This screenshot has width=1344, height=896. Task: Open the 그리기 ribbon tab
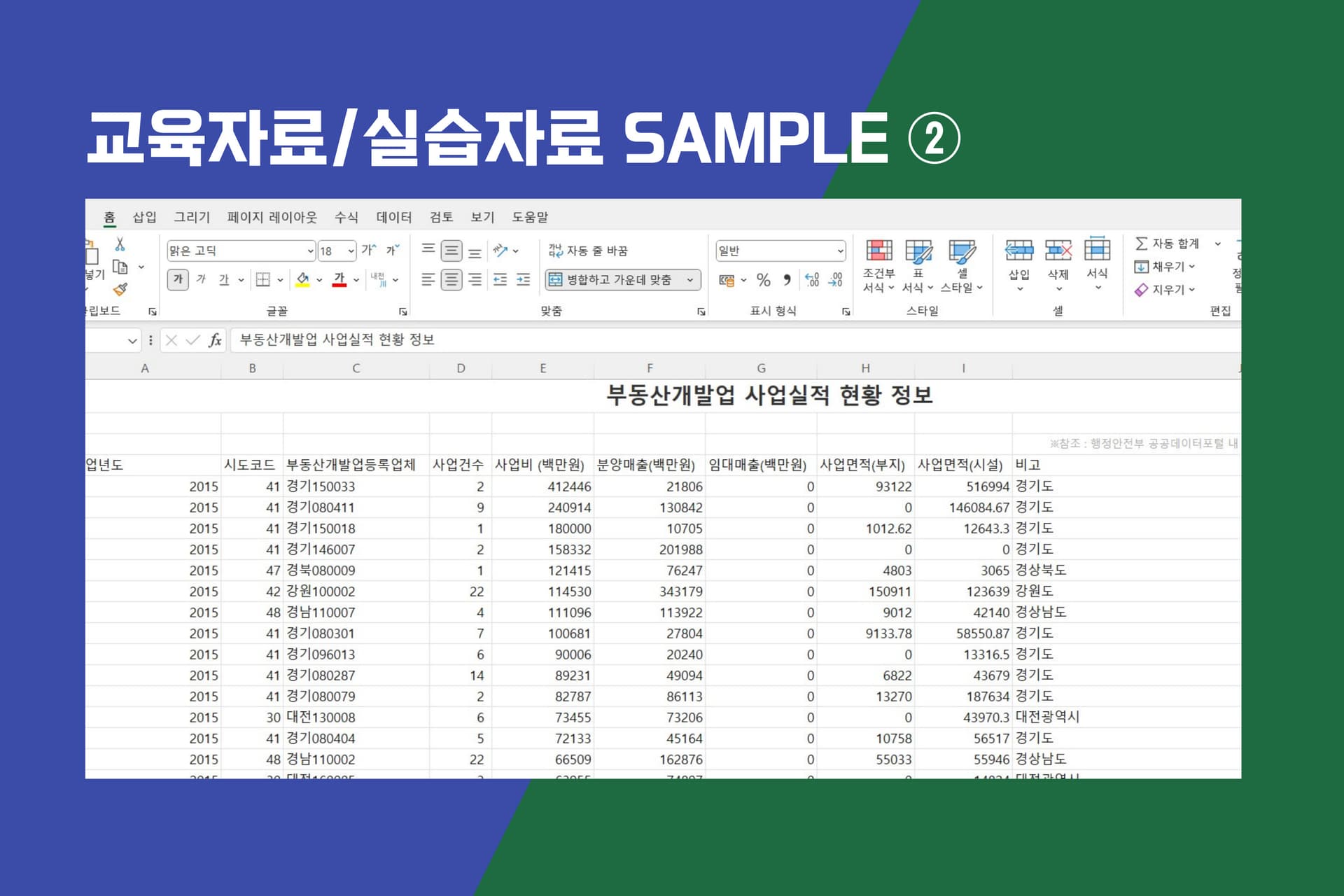[x=192, y=217]
